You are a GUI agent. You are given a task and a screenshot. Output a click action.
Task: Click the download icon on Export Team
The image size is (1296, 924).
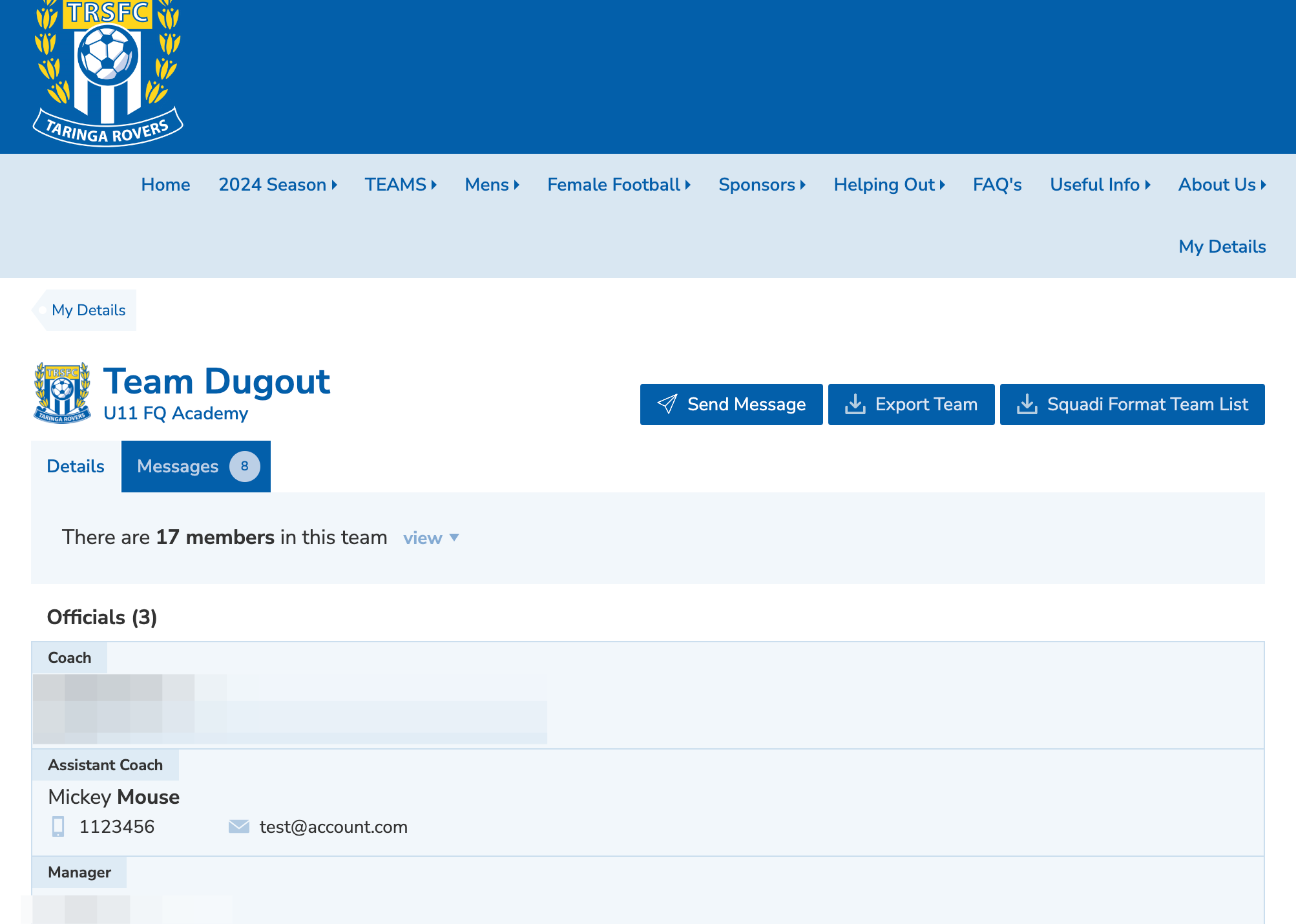(x=855, y=404)
